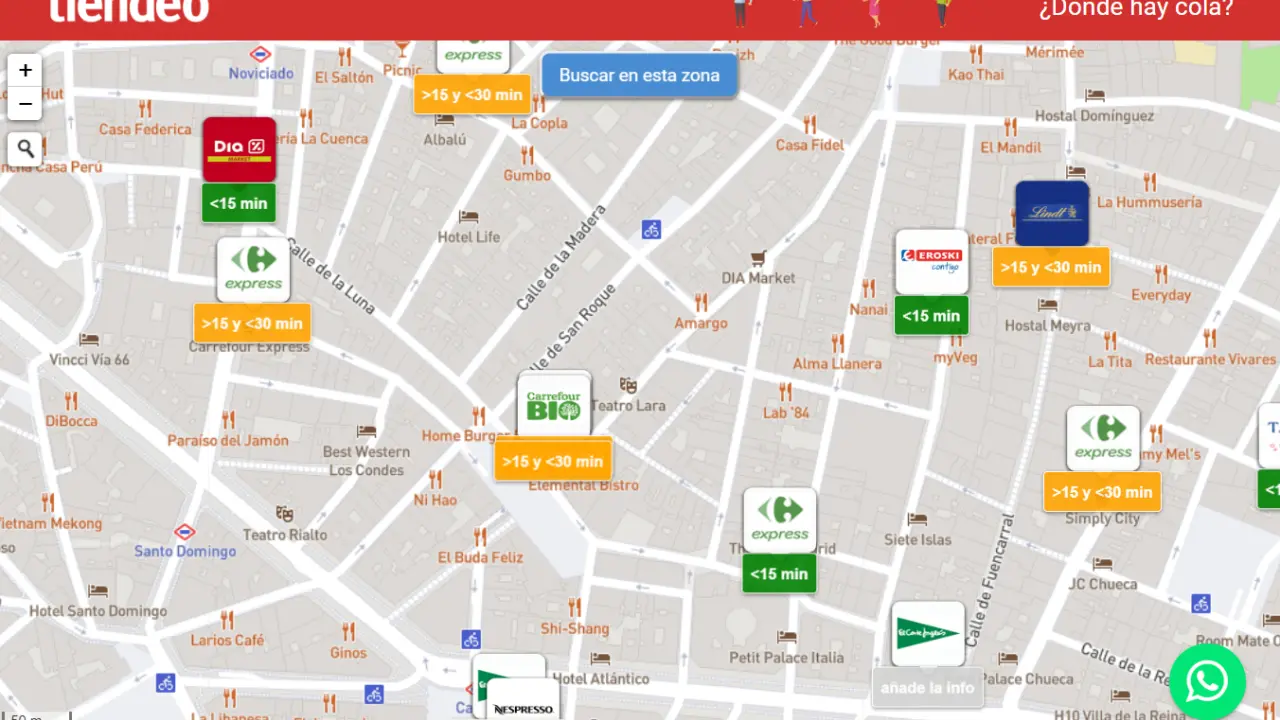Click the zoom out minus button
Viewport: 1280px width, 720px height.
(x=25, y=104)
